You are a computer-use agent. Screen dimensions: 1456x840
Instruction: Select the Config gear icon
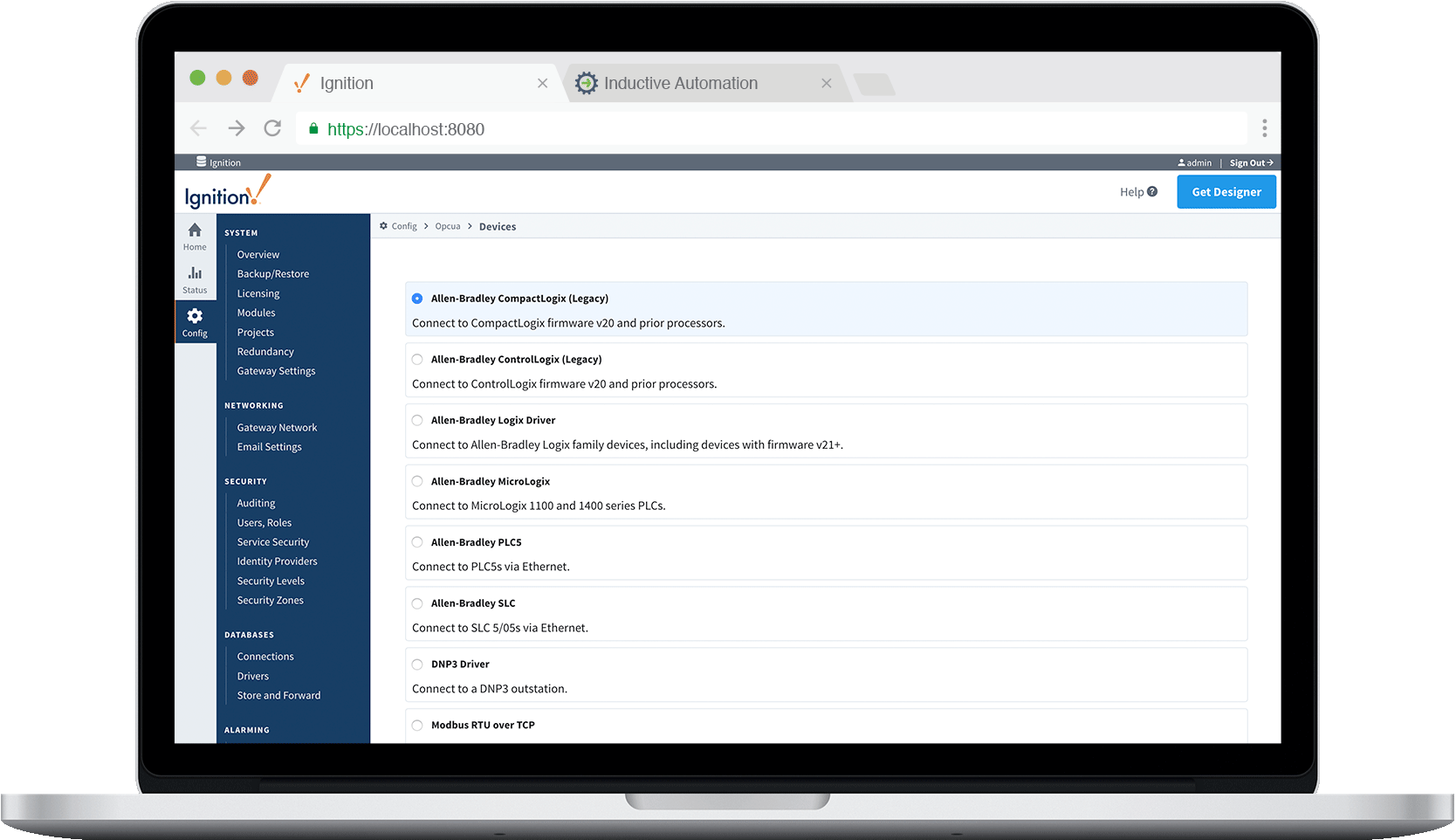195,316
